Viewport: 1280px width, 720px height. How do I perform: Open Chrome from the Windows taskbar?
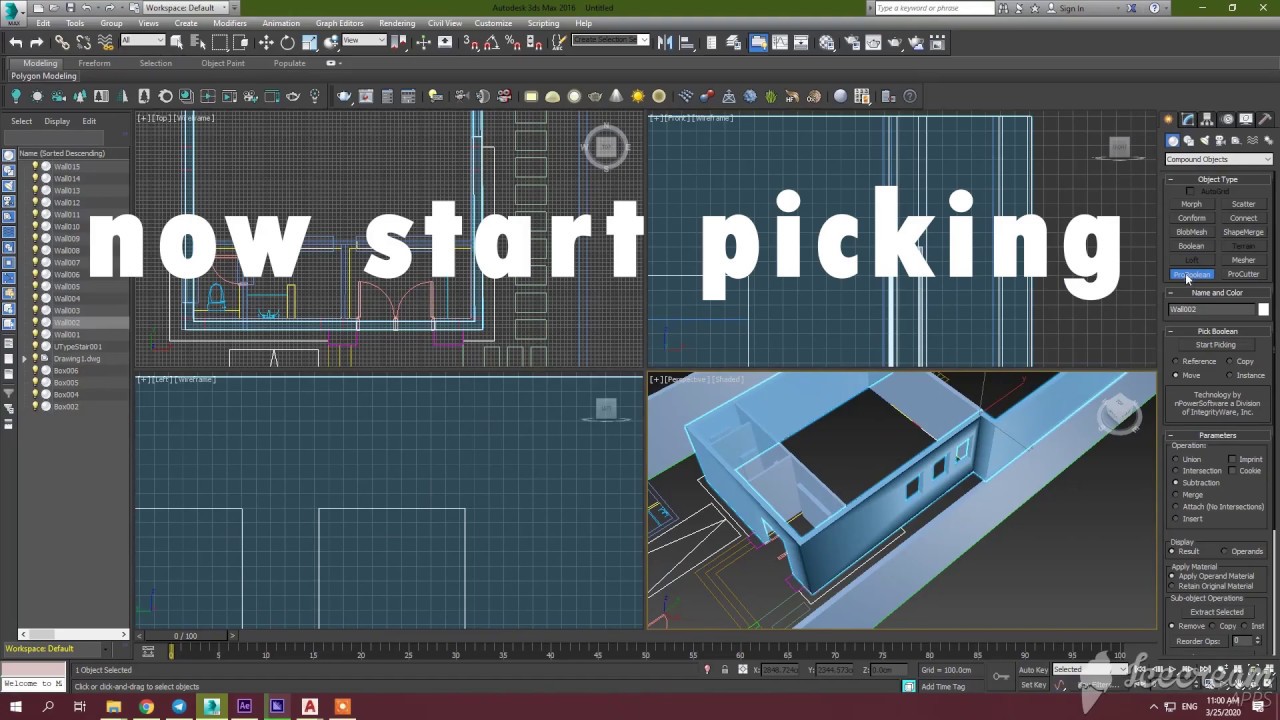pos(146,706)
